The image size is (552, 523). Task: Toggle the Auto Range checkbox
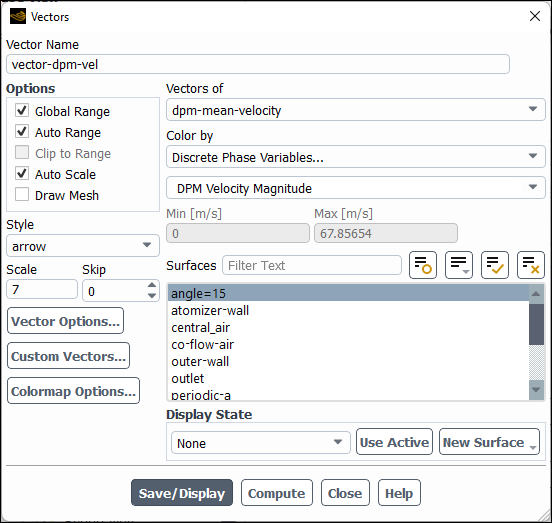[22, 132]
